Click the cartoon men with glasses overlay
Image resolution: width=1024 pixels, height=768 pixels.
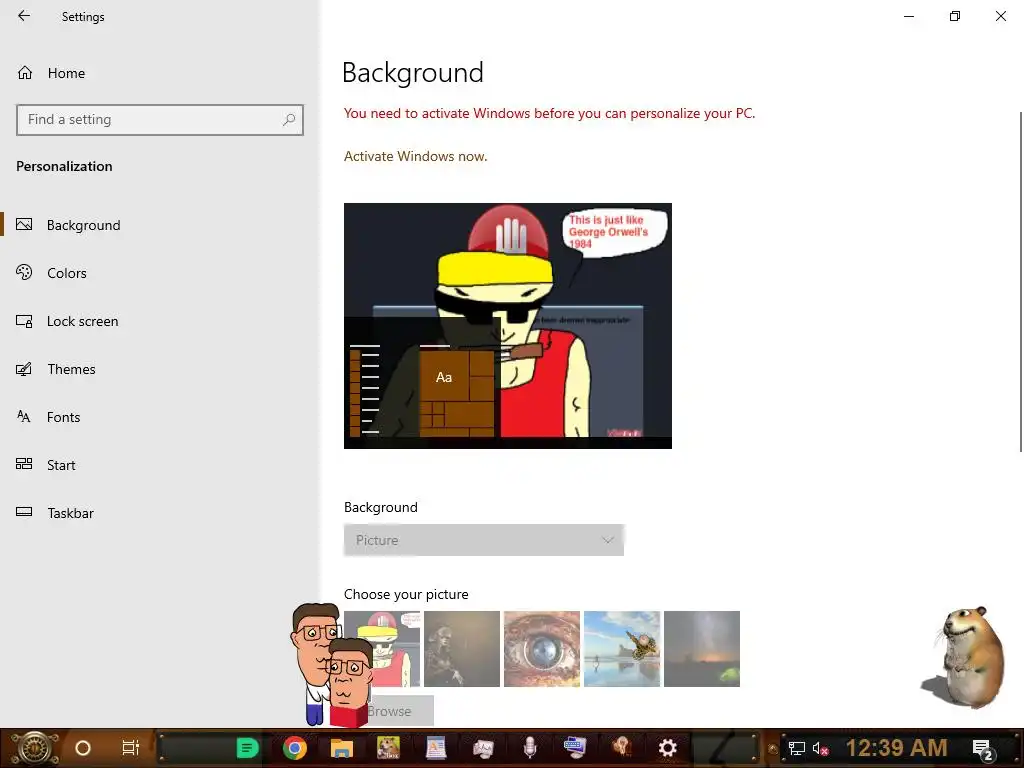[x=333, y=665]
